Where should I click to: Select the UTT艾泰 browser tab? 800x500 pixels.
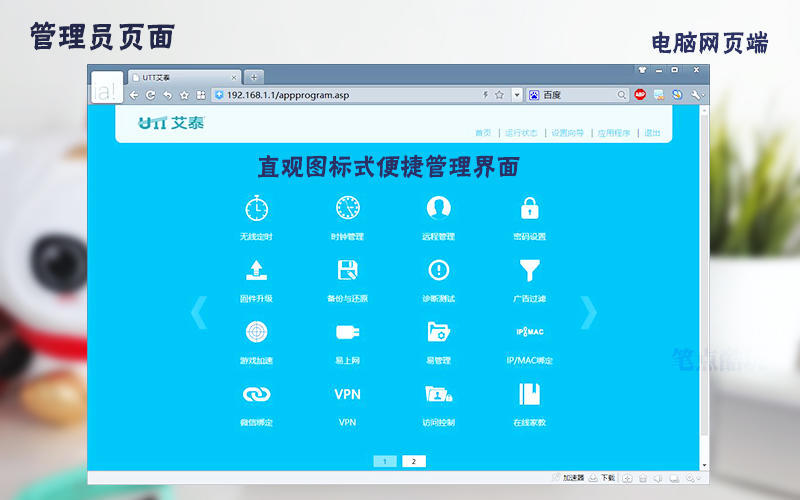coord(182,77)
